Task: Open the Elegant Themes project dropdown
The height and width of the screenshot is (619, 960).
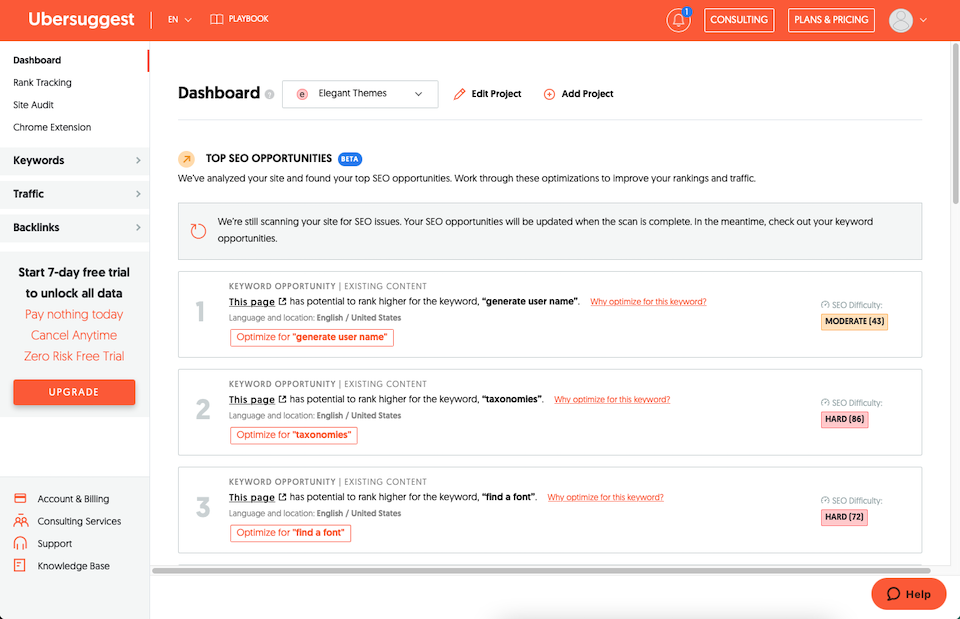Action: (360, 94)
